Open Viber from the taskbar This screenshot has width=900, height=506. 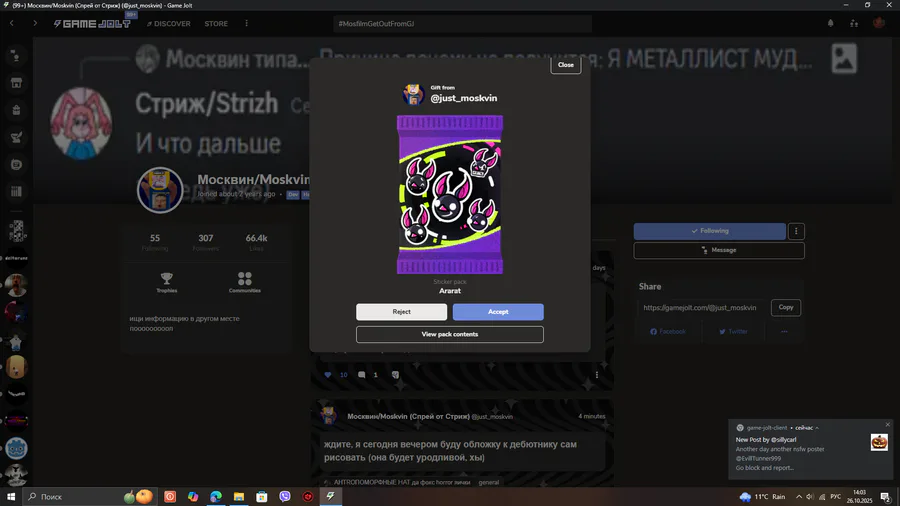pyautogui.click(x=285, y=497)
